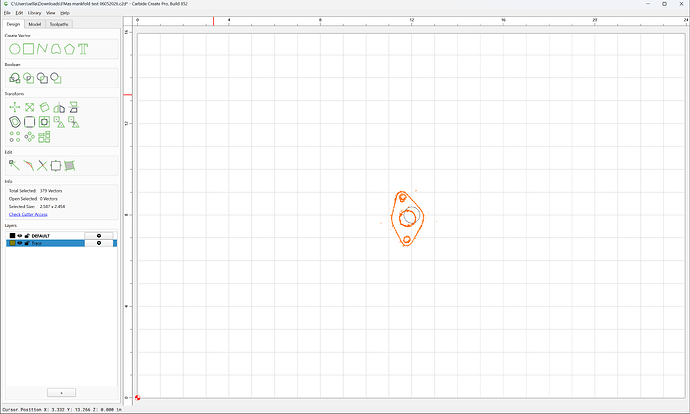Open DEFAULT layer black color swatch

coord(12,236)
